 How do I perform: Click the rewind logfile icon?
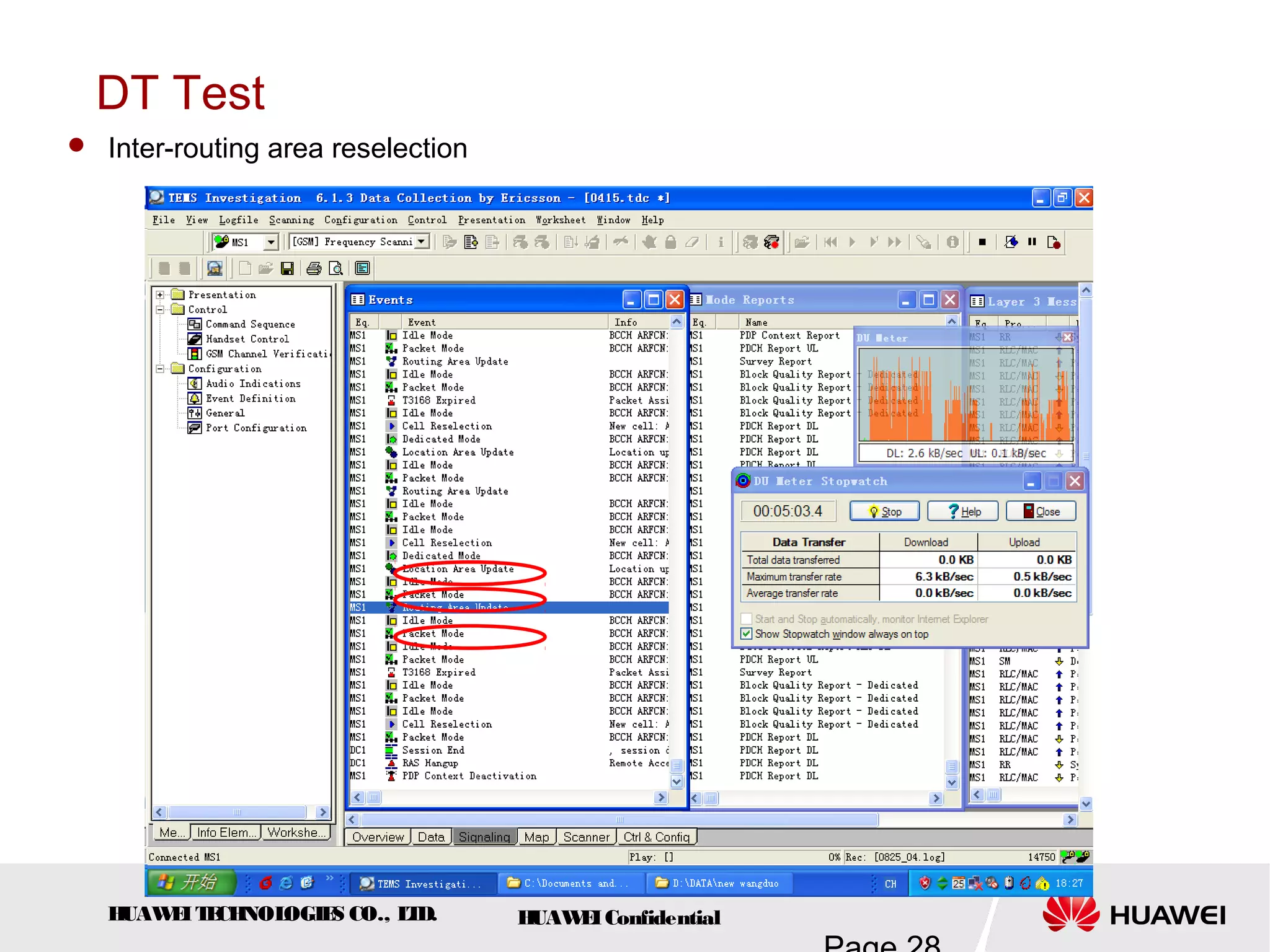[831, 242]
